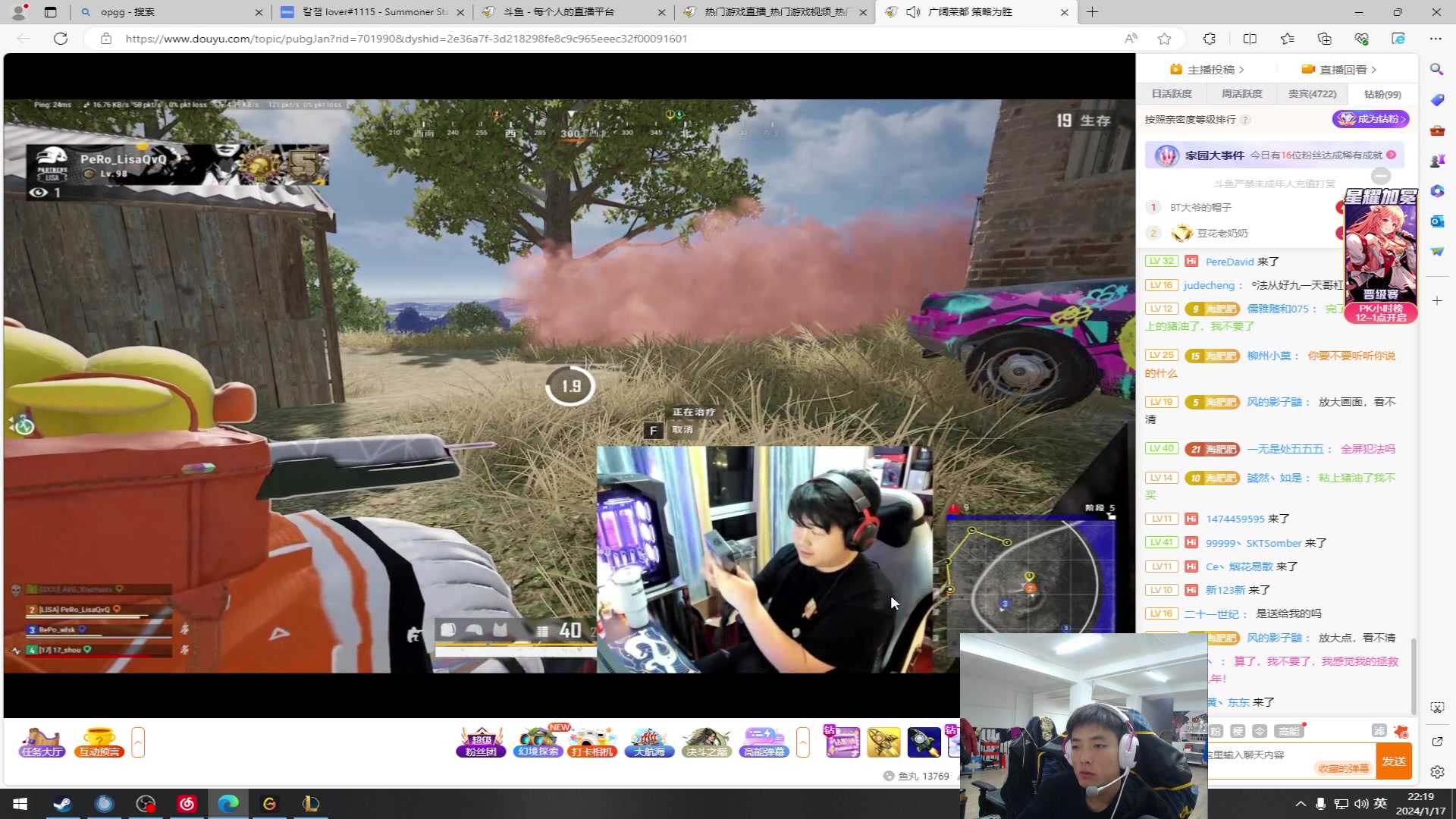The width and height of the screenshot is (1456, 819).
Task: Expand left activity list chevron
Action: (x=138, y=742)
